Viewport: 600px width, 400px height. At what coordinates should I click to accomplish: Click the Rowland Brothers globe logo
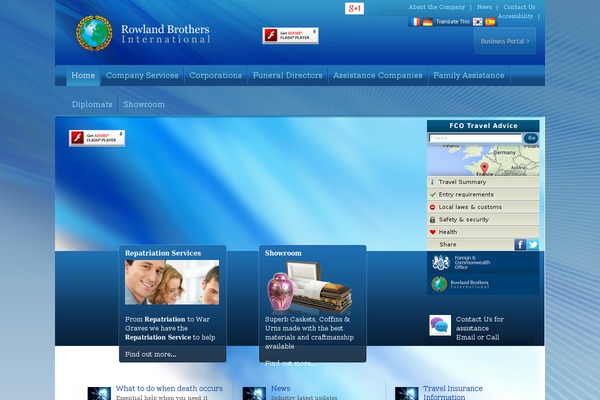(94, 33)
